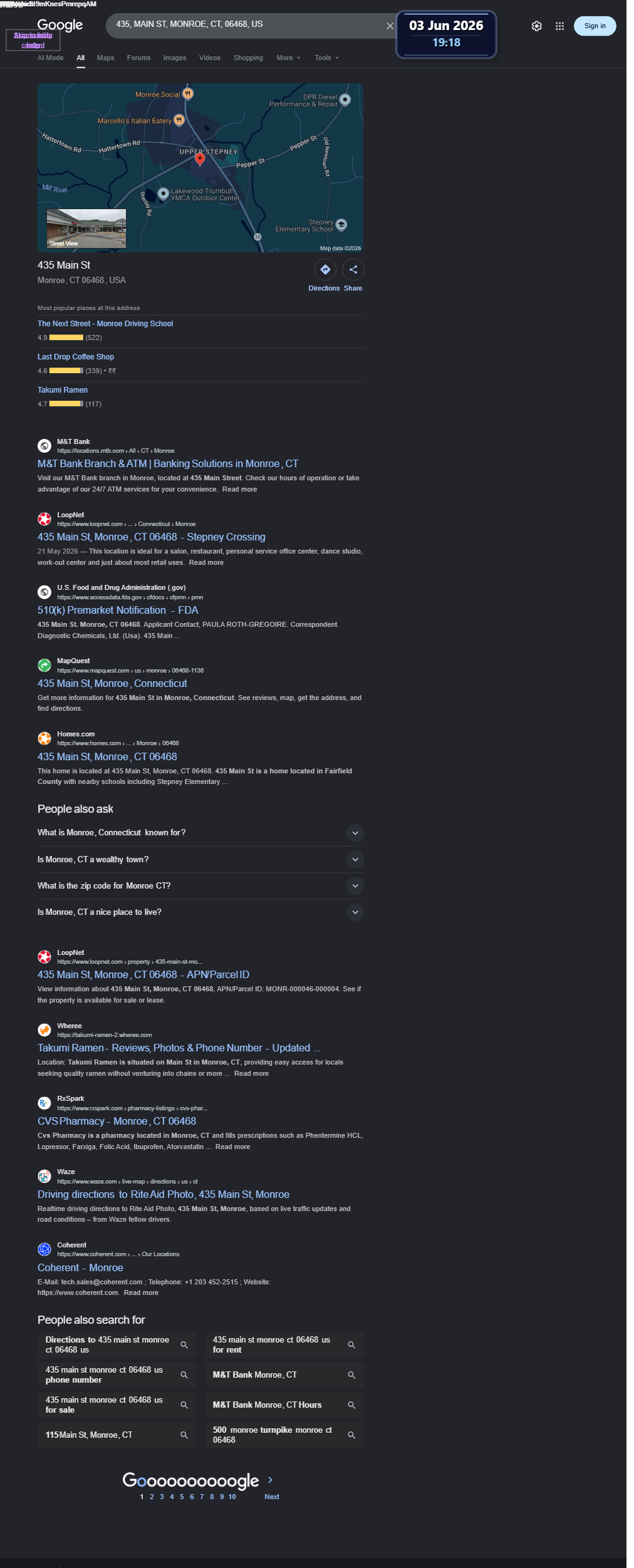
Task: Click the next-page arrow beside the Google pagination logo
Action: (271, 1479)
